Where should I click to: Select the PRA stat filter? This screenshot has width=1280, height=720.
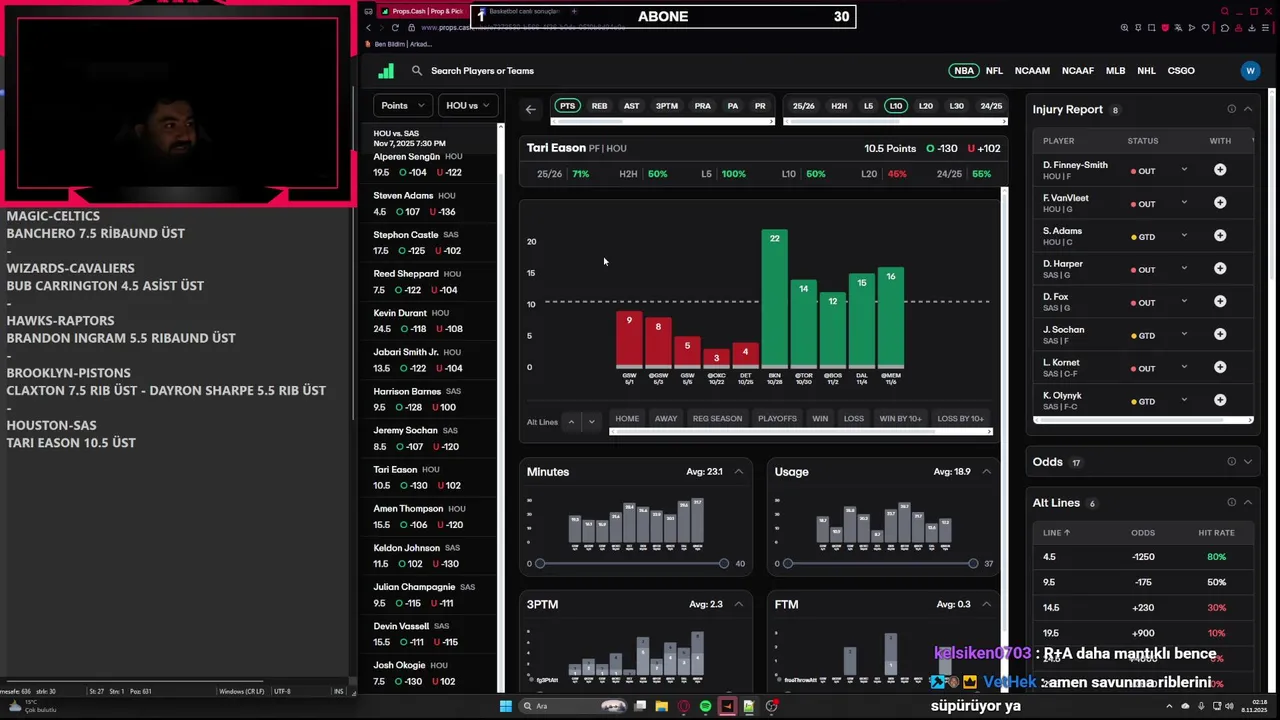pyautogui.click(x=702, y=106)
